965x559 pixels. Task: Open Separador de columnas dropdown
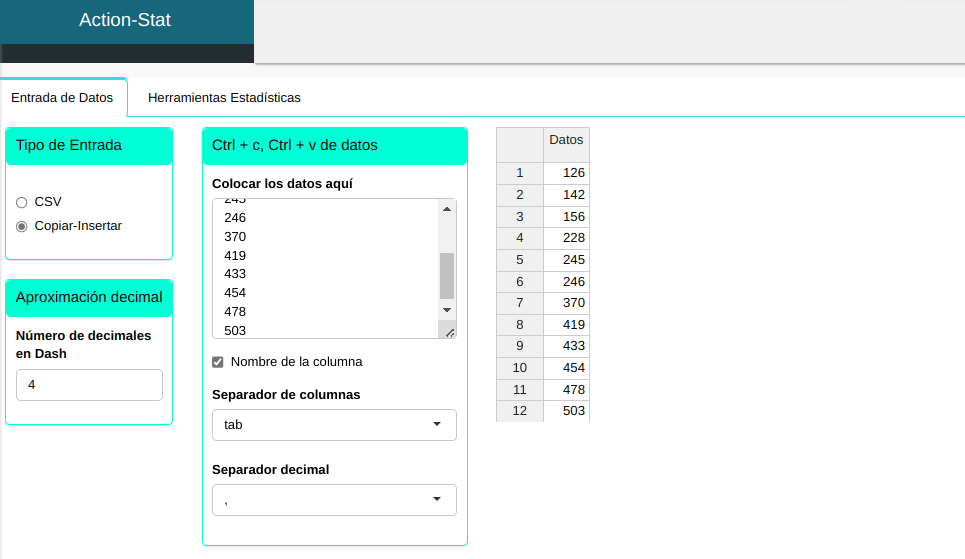334,425
